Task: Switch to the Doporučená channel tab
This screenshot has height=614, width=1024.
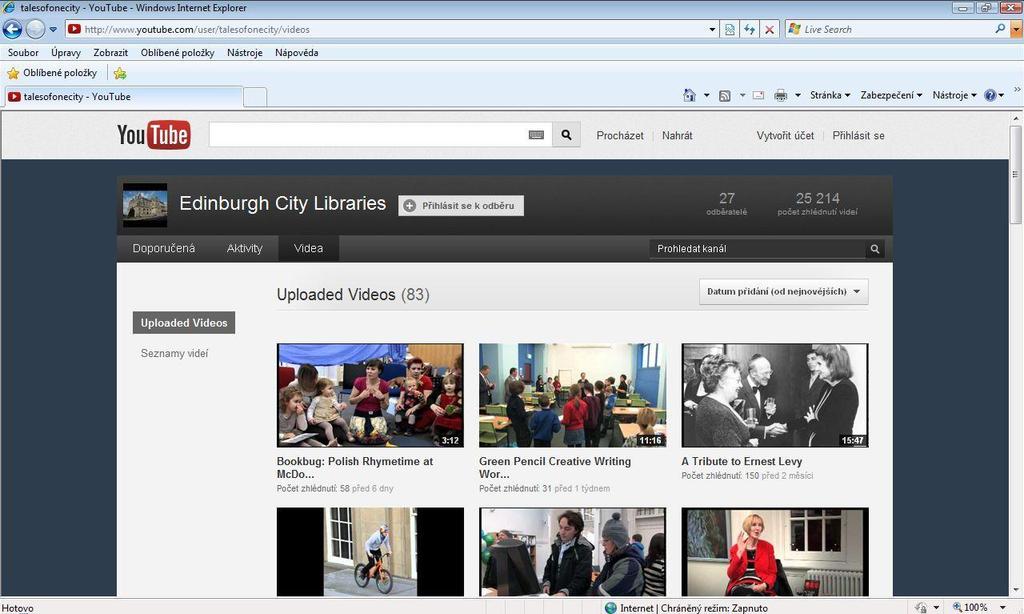Action: 164,248
